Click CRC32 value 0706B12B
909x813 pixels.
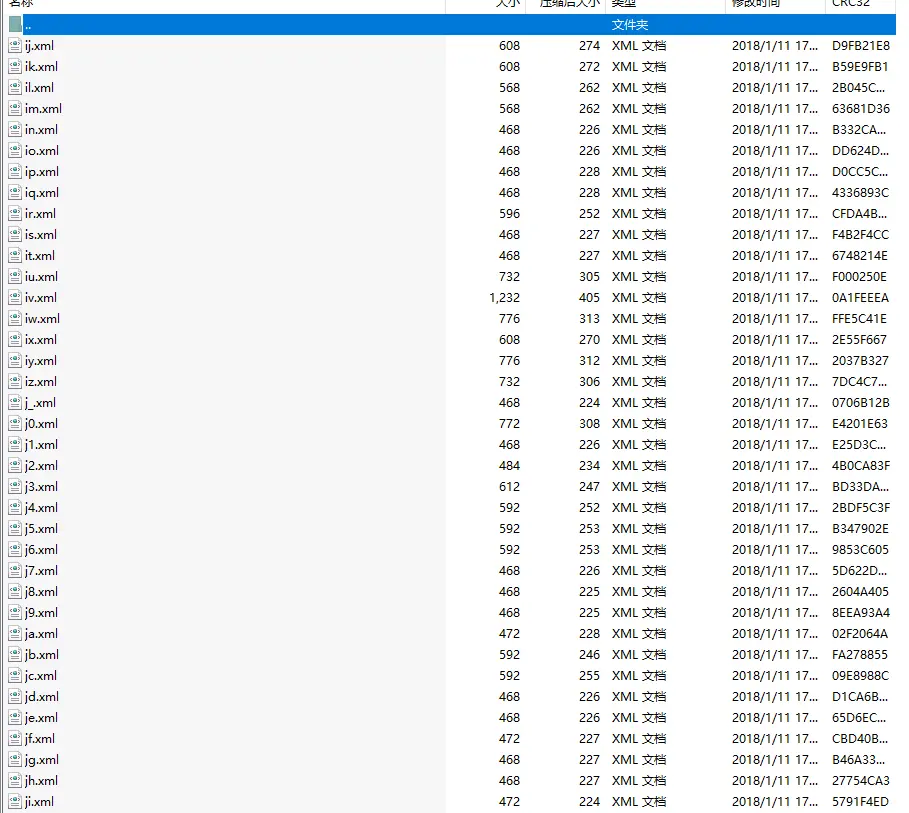pyautogui.click(x=861, y=402)
